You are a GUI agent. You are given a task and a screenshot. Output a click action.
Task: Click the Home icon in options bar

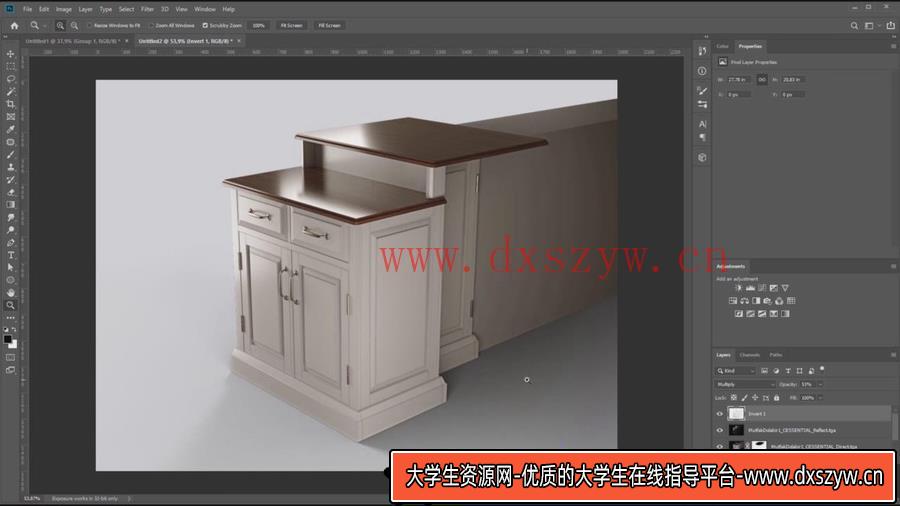click(14, 26)
